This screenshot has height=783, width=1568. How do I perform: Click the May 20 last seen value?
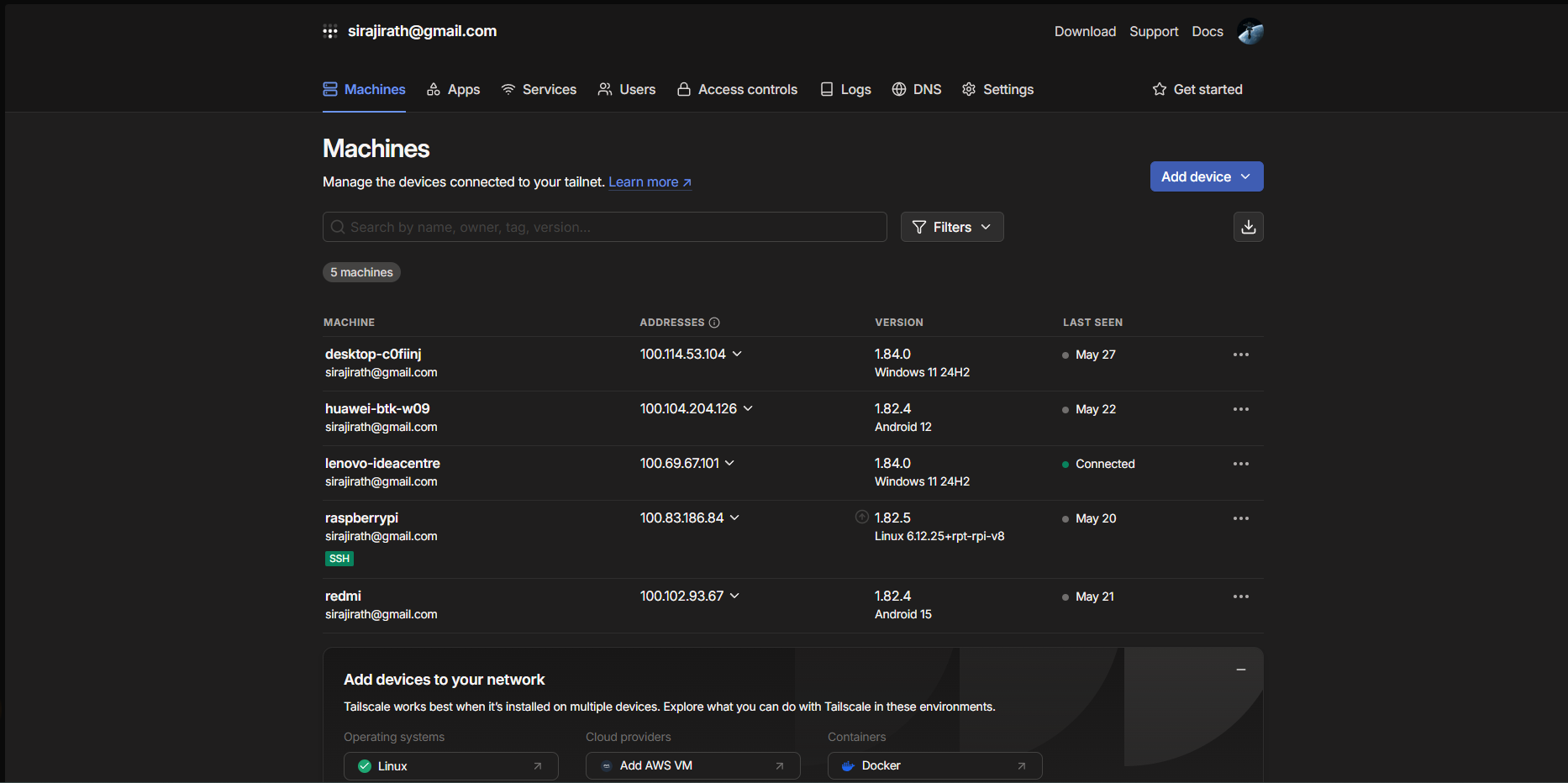[1096, 518]
